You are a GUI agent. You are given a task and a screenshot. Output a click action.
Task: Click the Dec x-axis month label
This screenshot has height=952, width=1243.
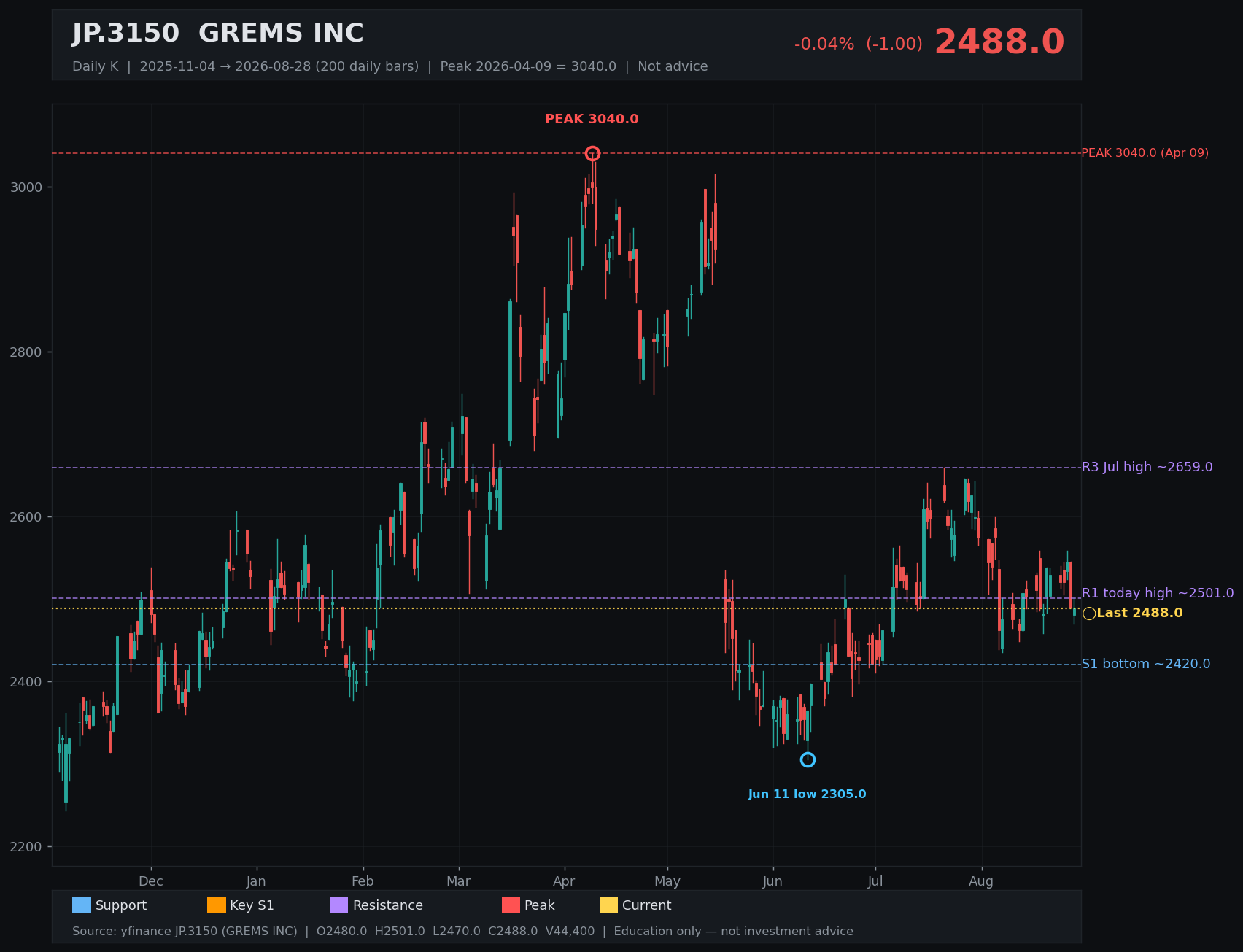tap(151, 881)
